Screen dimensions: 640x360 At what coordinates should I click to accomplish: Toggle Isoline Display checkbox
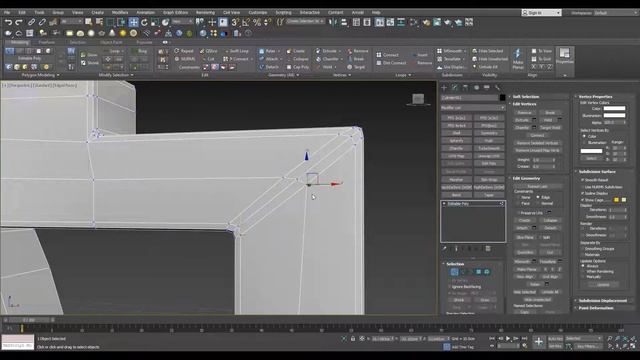pyautogui.click(x=582, y=193)
